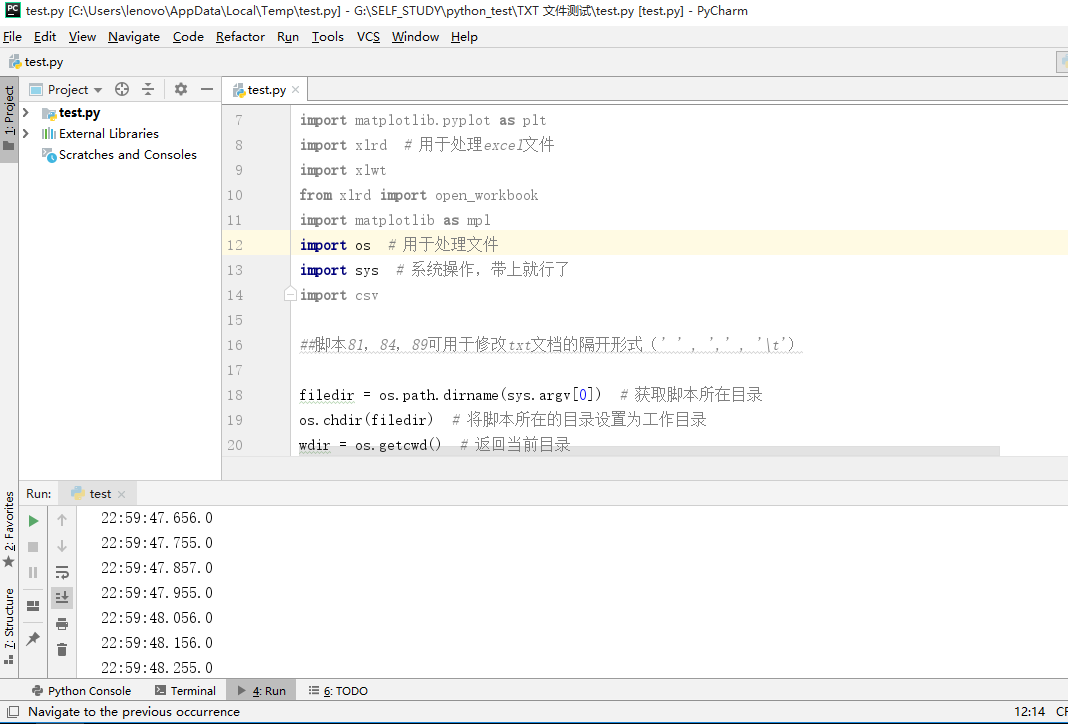Open the Help menu
This screenshot has height=724, width=1068.
coord(464,37)
